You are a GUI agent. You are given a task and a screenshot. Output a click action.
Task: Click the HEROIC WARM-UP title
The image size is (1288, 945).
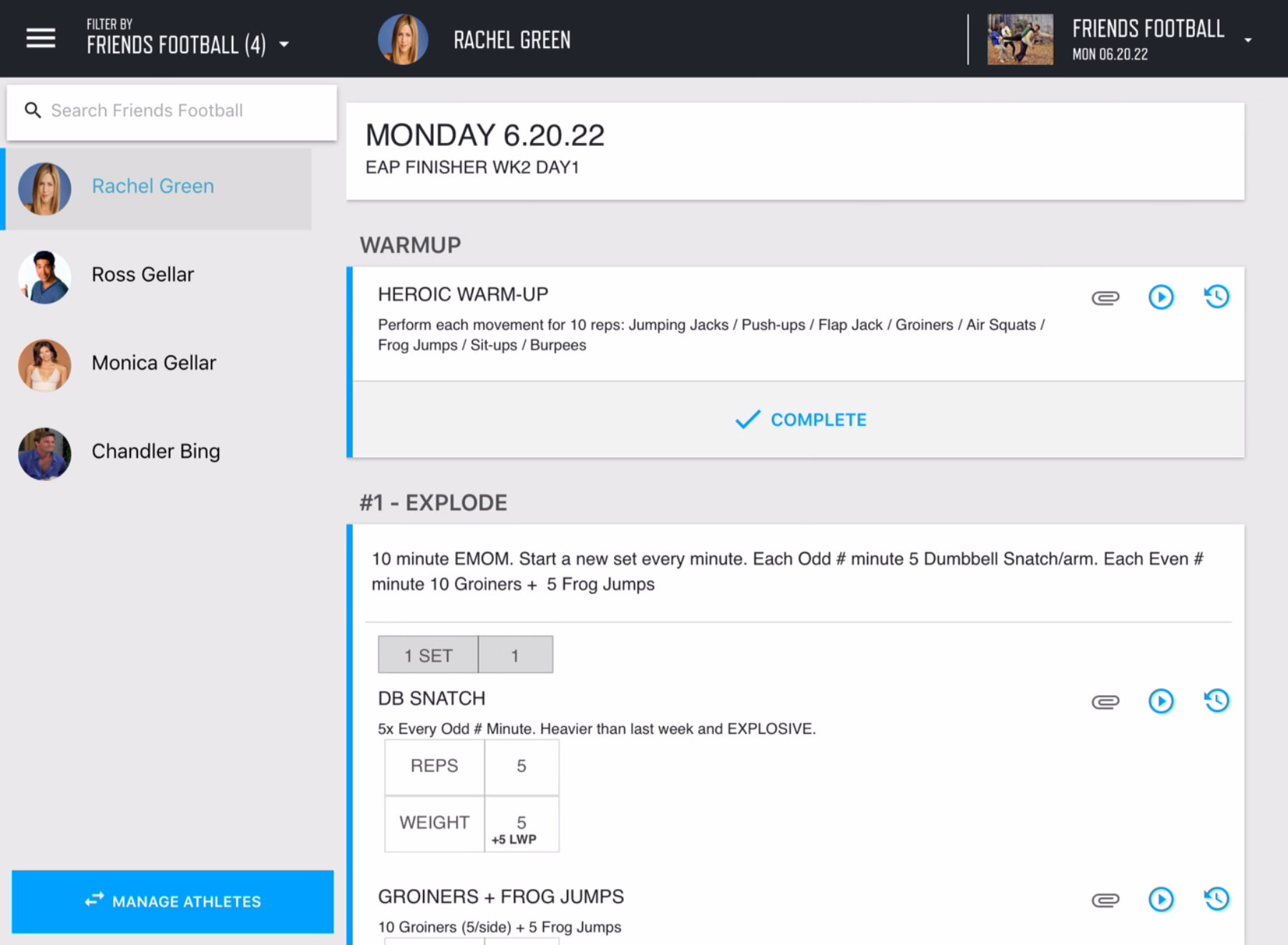(463, 294)
